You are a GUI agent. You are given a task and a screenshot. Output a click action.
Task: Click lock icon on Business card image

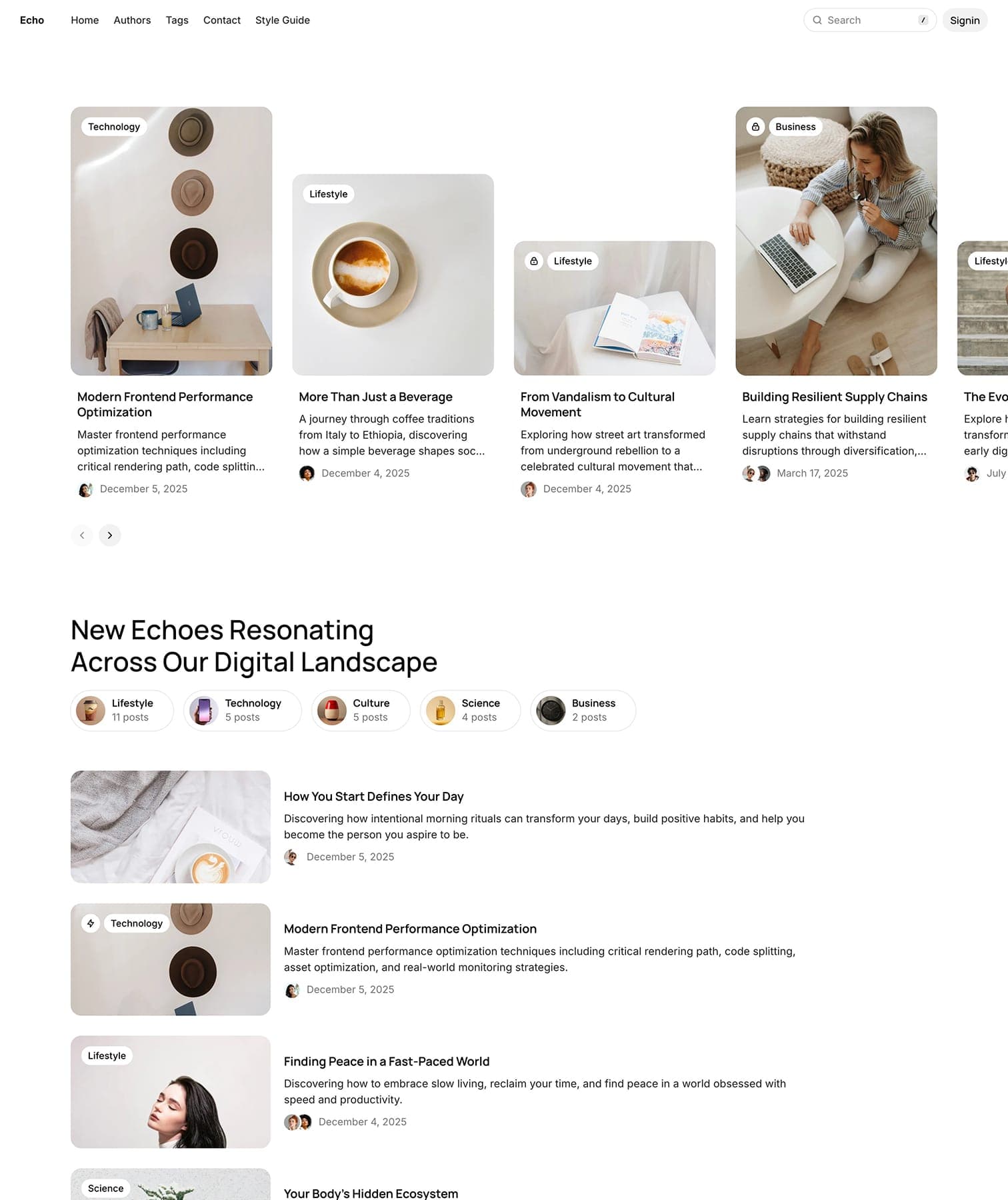click(755, 127)
